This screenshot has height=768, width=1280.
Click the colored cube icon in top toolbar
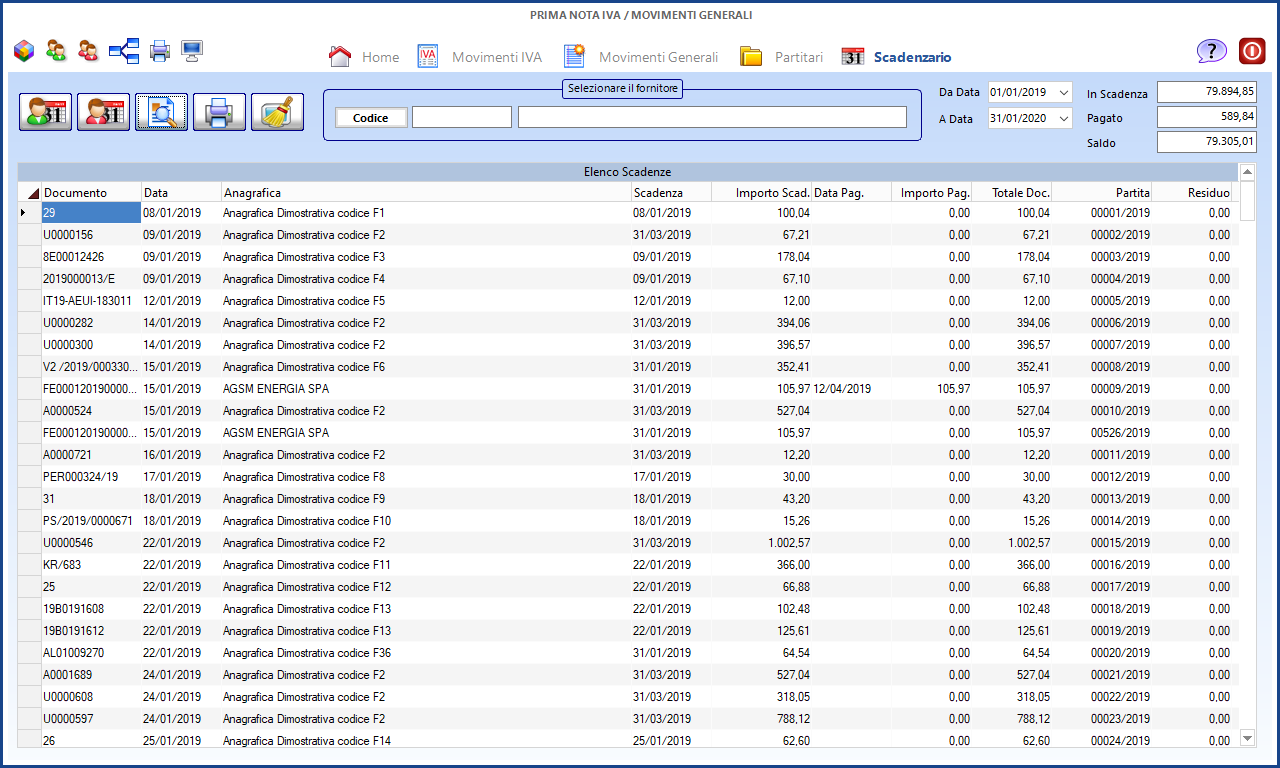24,50
